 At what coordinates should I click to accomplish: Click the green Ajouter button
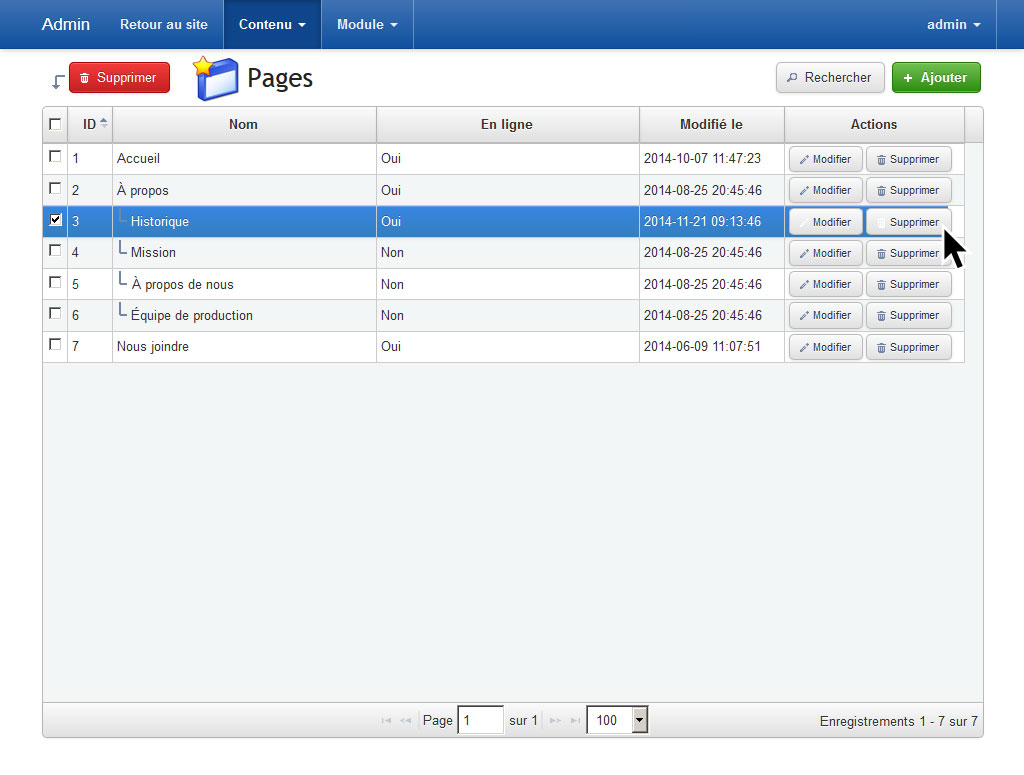coord(936,78)
